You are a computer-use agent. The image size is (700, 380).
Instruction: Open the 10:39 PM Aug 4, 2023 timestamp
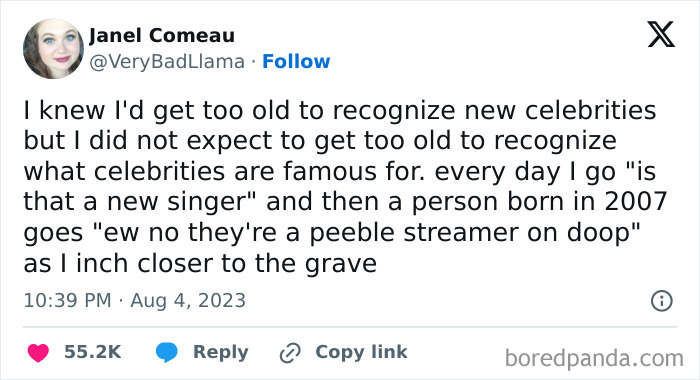point(134,301)
